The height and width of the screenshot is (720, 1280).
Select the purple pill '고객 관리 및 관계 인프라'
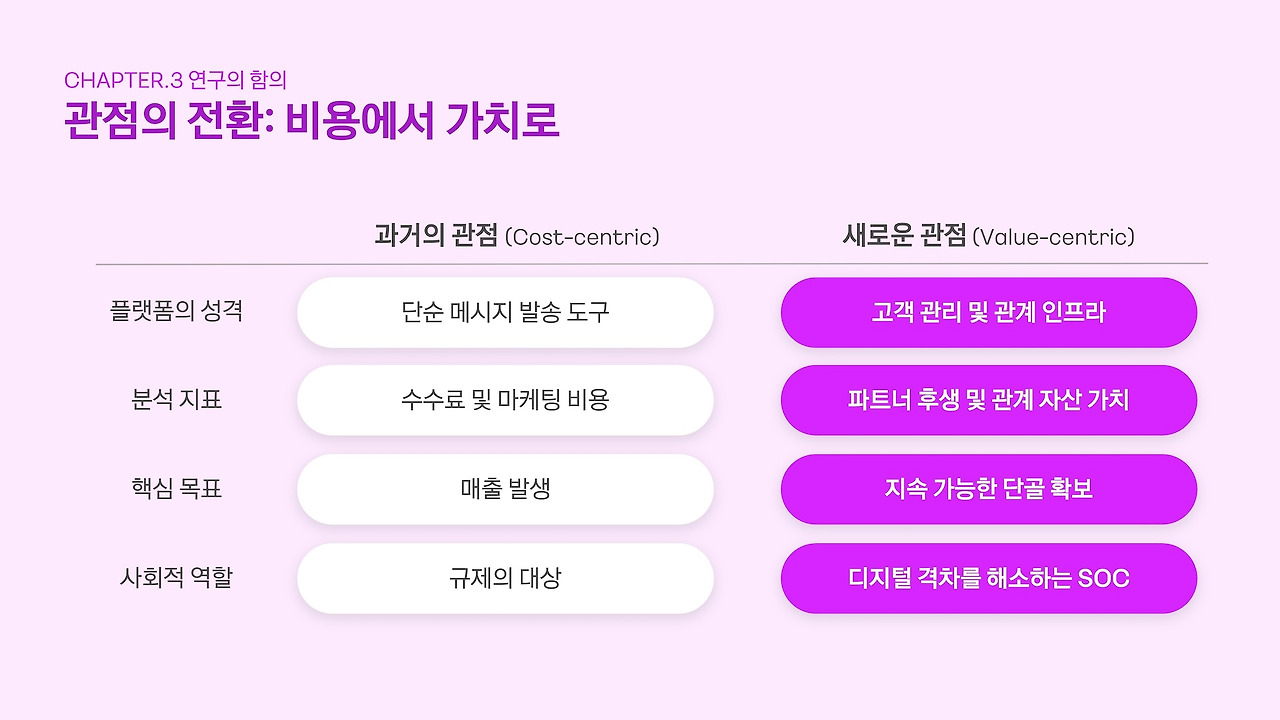[x=989, y=312]
